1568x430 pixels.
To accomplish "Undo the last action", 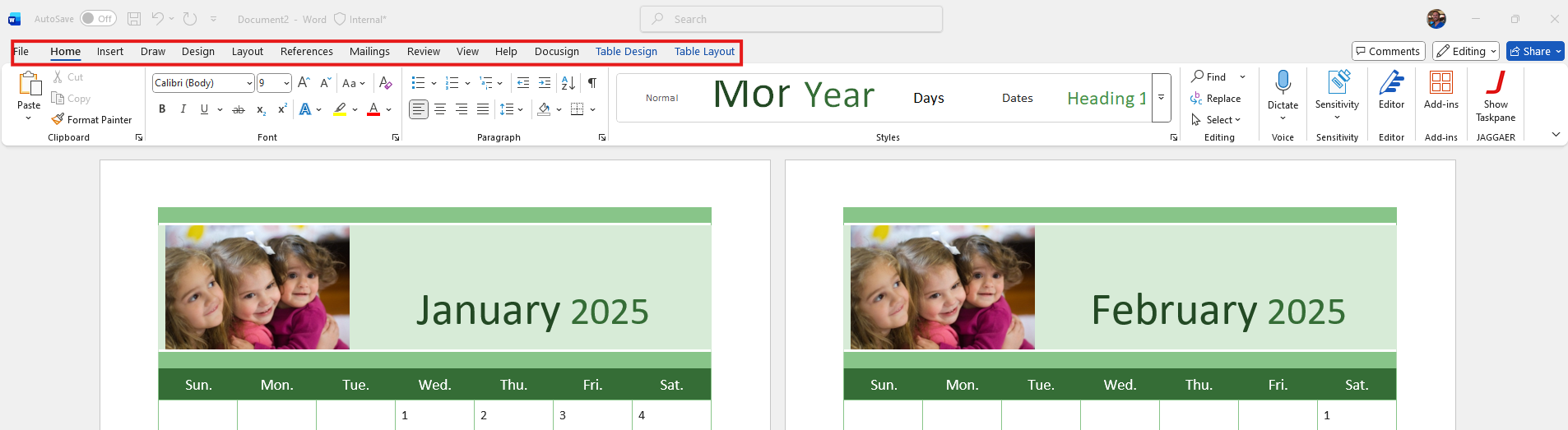I will [x=157, y=19].
